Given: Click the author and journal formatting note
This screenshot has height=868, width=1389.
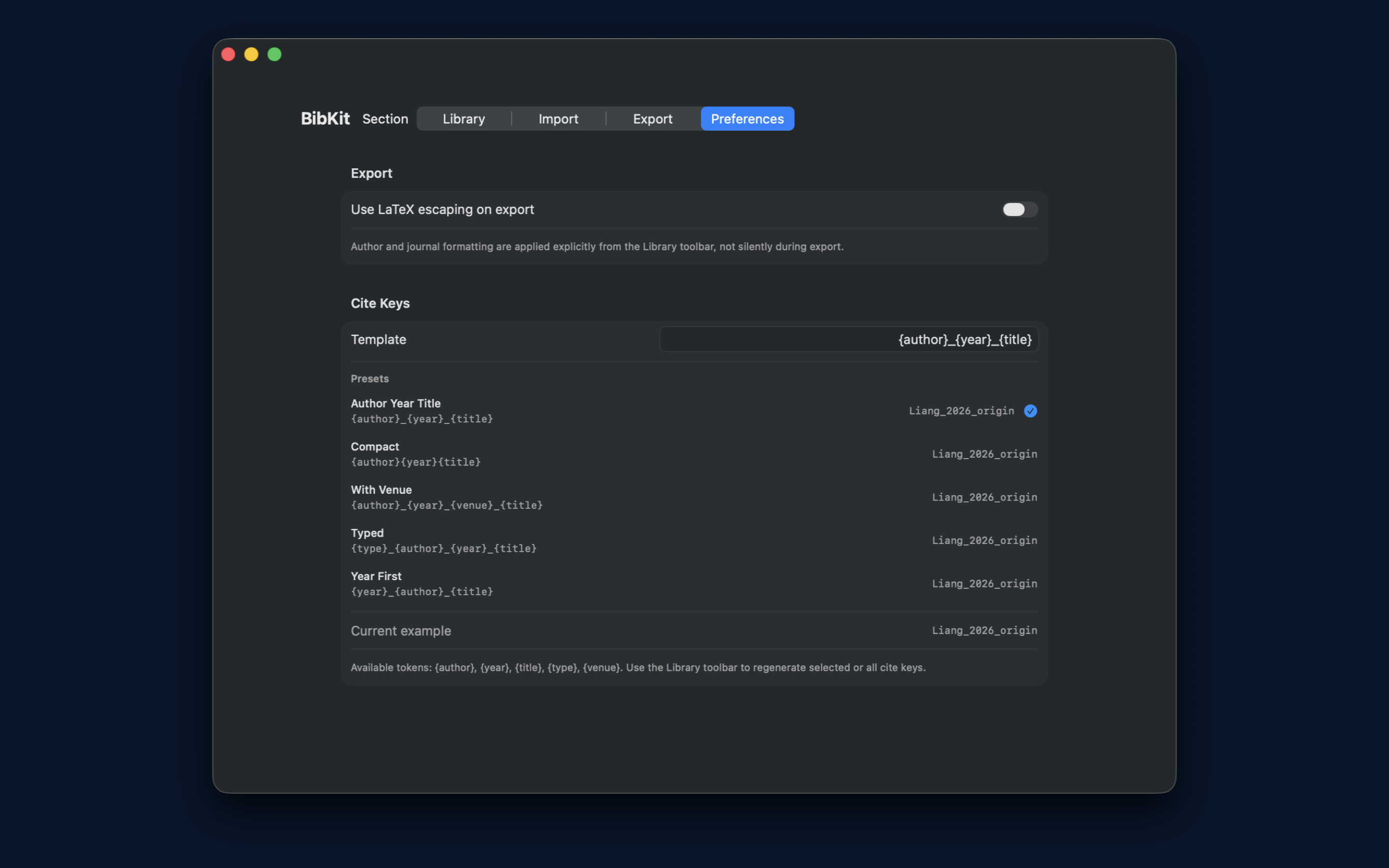Looking at the screenshot, I should point(597,247).
